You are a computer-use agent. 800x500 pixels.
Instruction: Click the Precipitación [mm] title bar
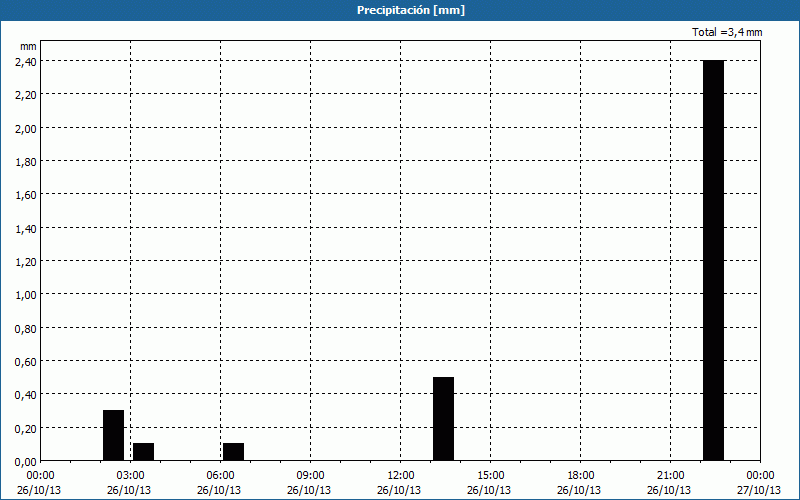(x=400, y=10)
